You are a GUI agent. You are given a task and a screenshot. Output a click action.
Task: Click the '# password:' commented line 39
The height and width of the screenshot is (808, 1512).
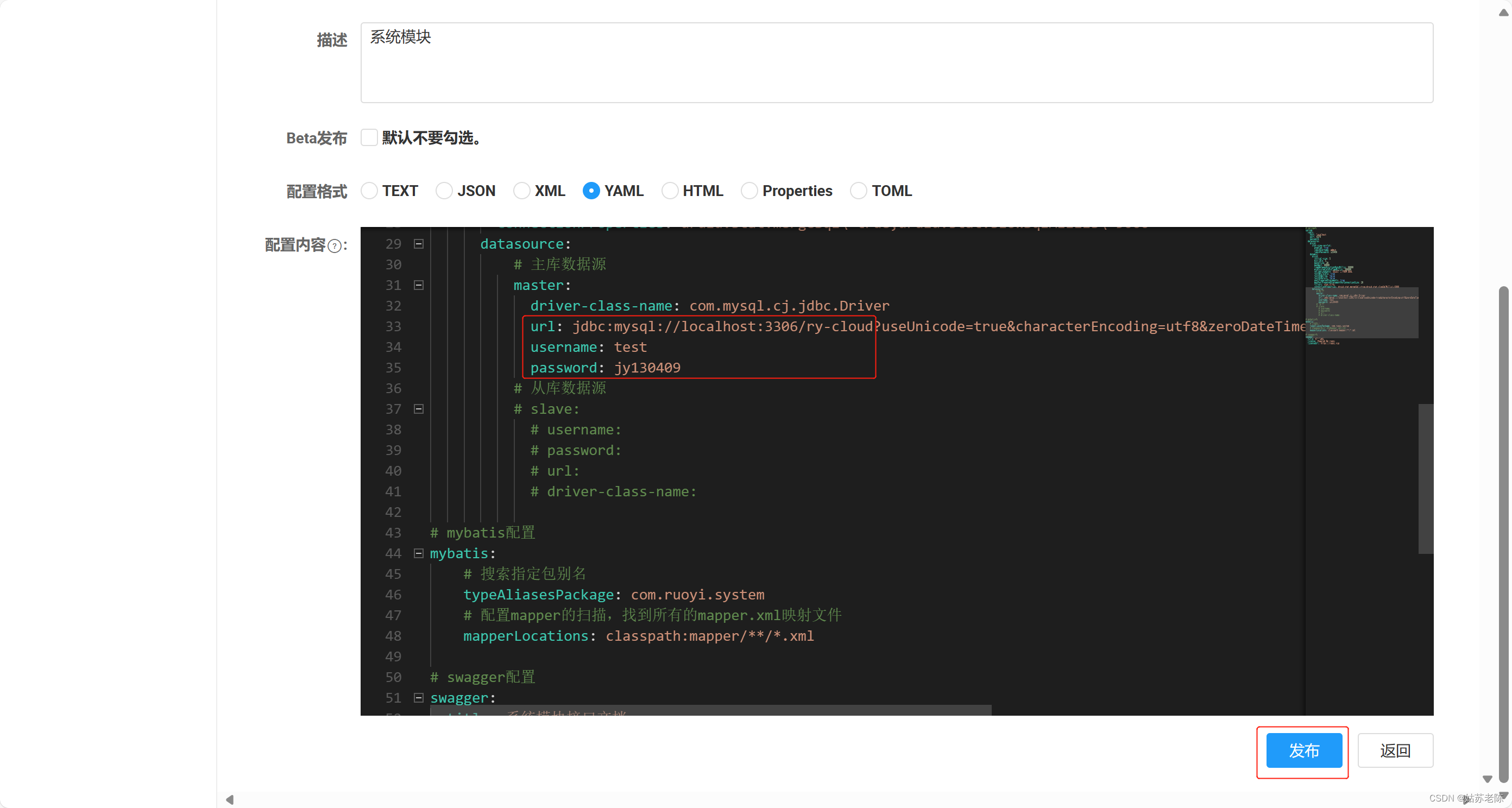pyautogui.click(x=576, y=451)
